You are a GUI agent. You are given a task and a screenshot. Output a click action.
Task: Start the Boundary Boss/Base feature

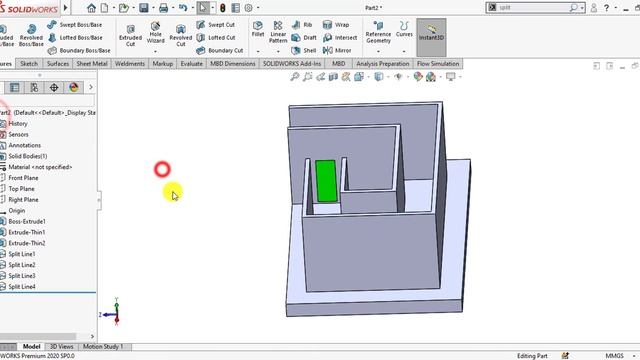tap(79, 51)
